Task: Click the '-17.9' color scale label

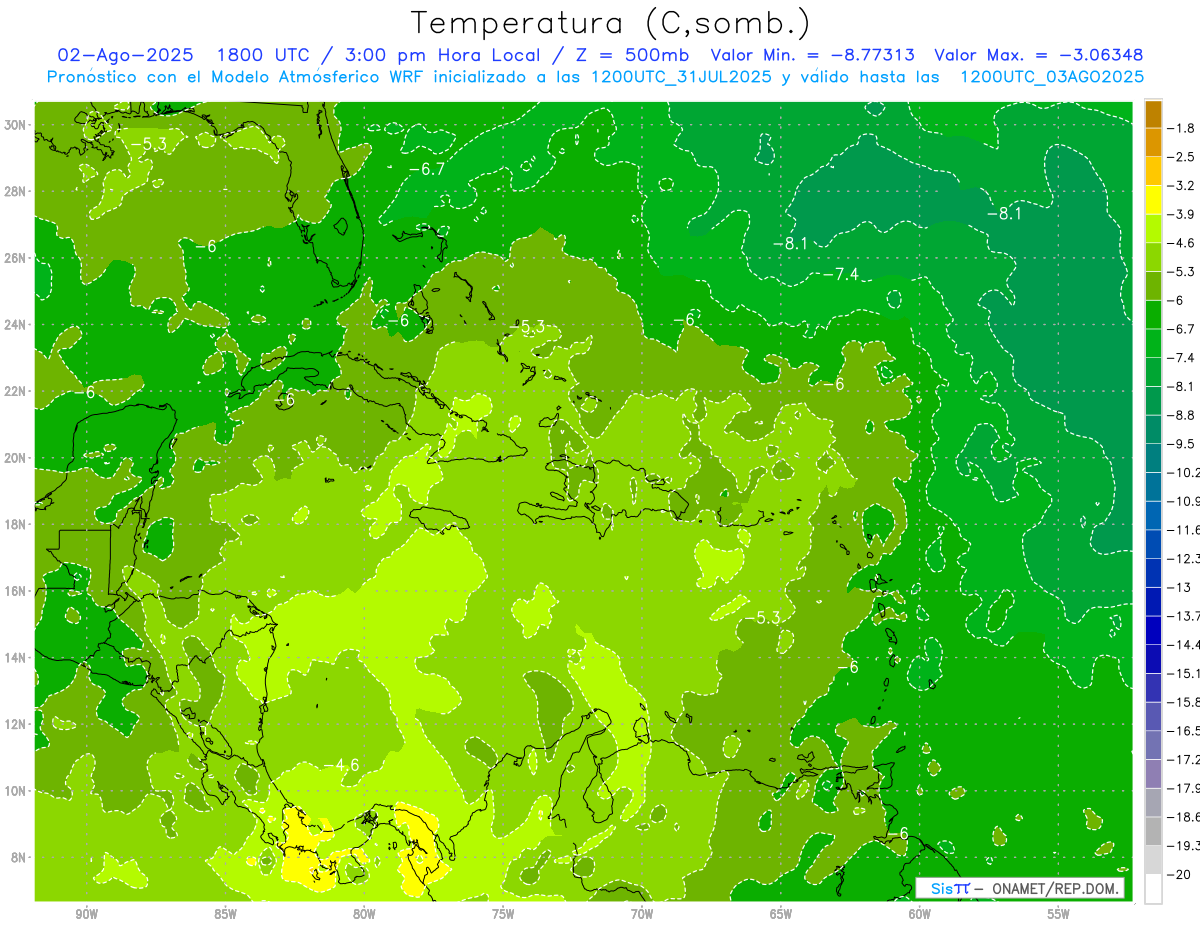Action: coord(1184,788)
